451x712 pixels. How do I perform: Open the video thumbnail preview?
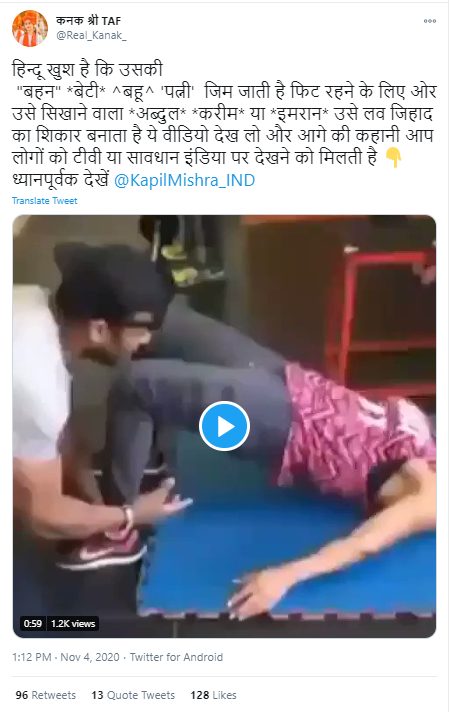tap(224, 426)
